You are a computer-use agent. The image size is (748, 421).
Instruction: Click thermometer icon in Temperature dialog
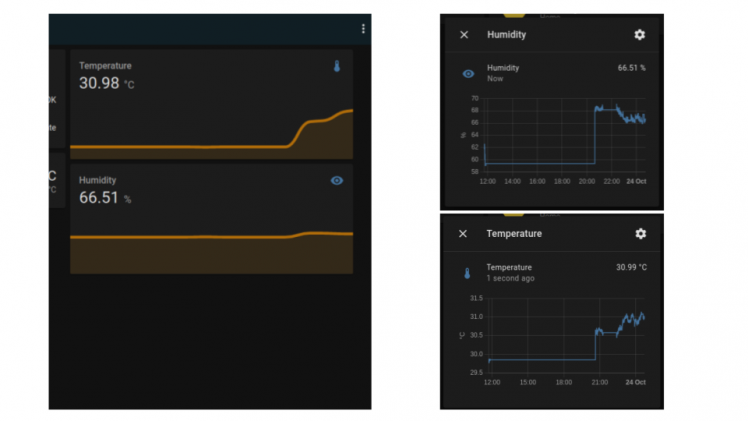[x=467, y=273]
